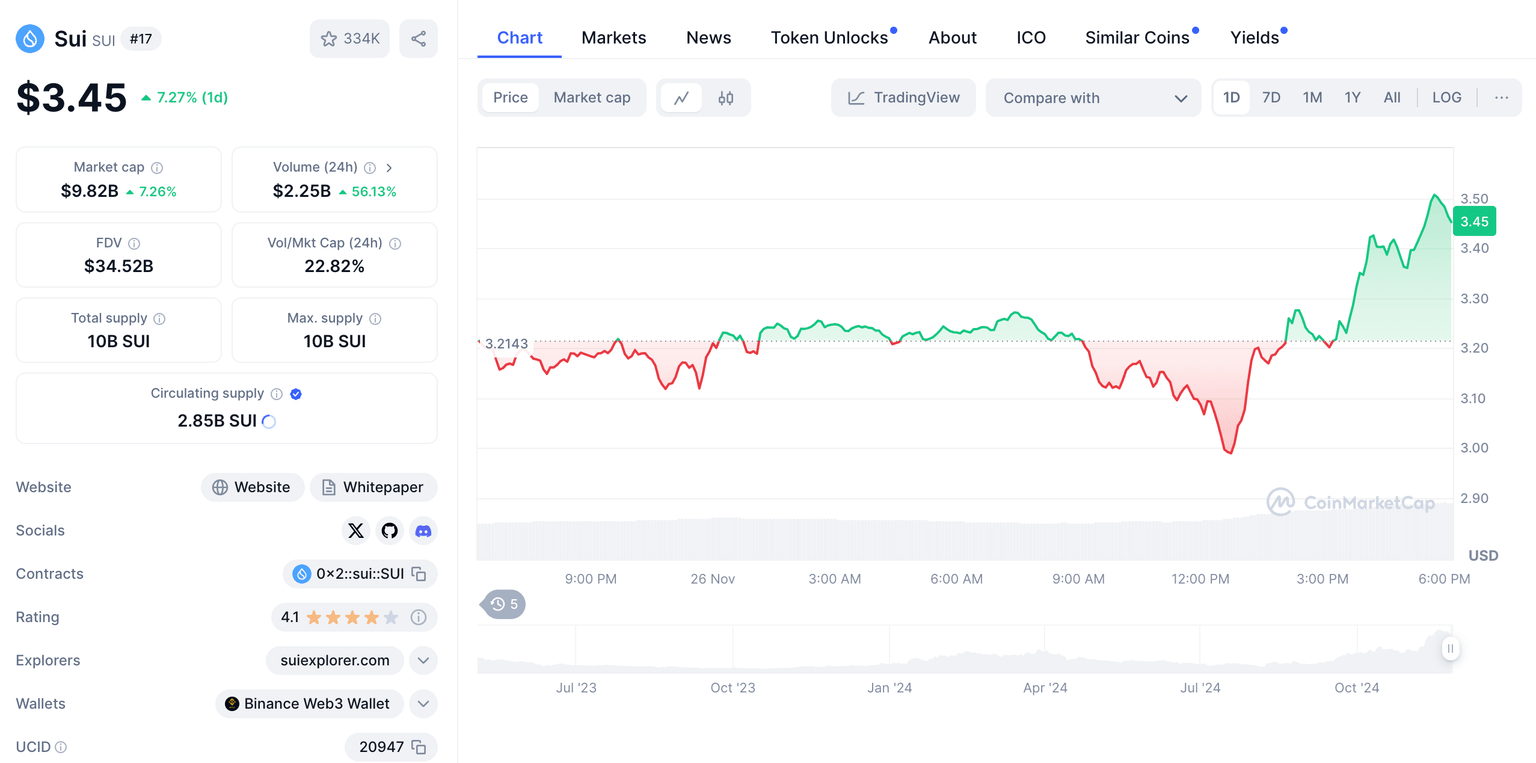1536x763 pixels.
Task: Open the Token Unlocks tab
Action: (x=829, y=38)
